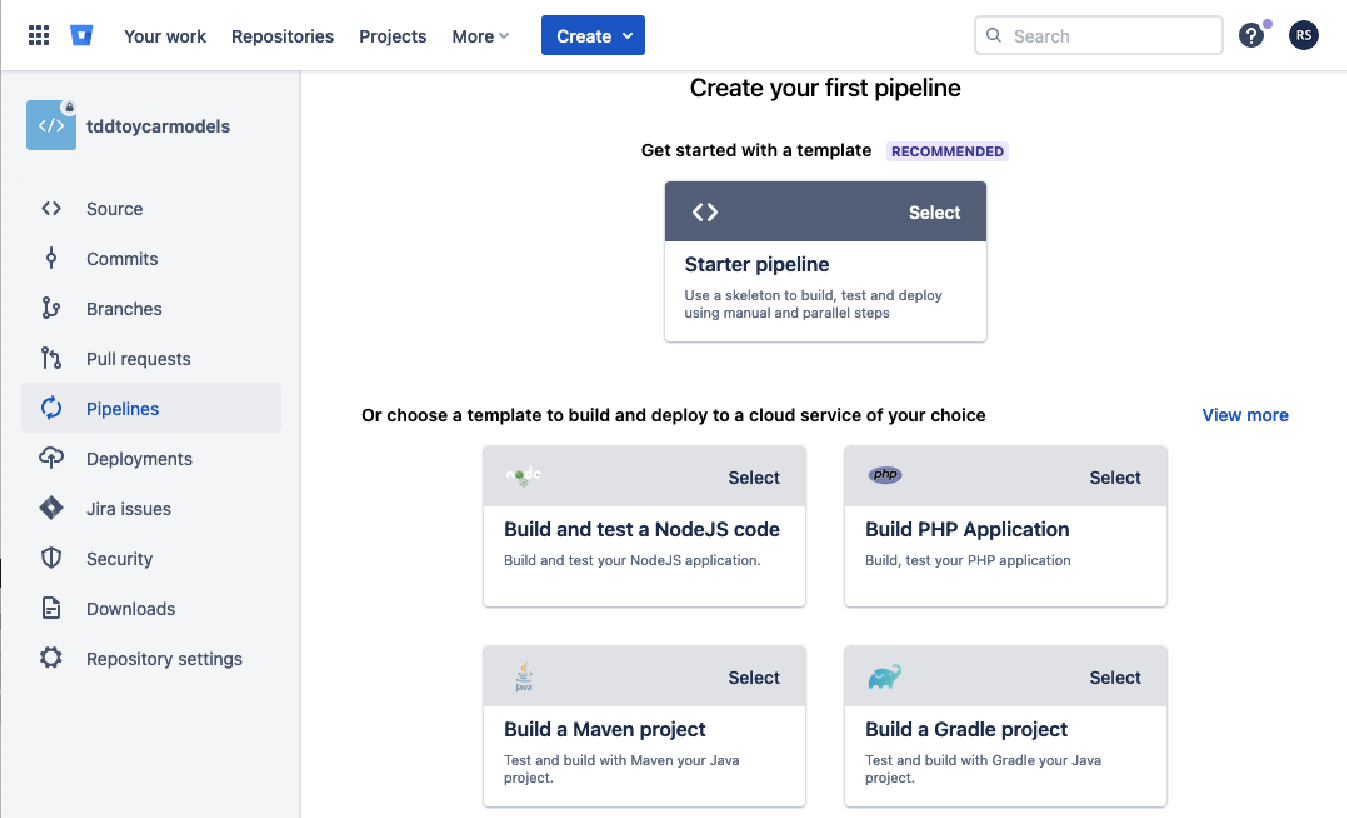Click the Java logo on Maven card
This screenshot has height=818, width=1347.
[523, 677]
